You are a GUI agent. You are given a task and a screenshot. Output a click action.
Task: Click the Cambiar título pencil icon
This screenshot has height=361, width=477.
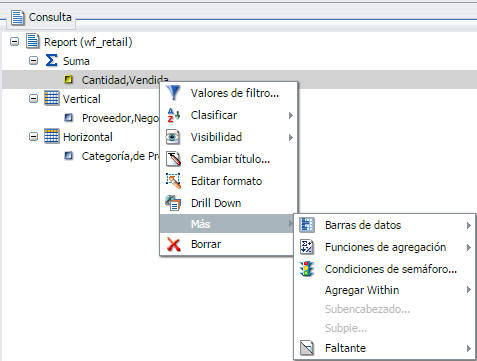tap(173, 159)
